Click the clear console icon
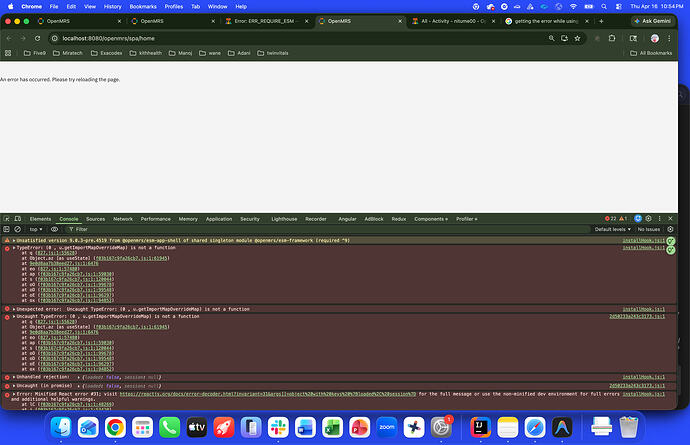The height and width of the screenshot is (445, 690). pyautogui.click(x=18, y=229)
